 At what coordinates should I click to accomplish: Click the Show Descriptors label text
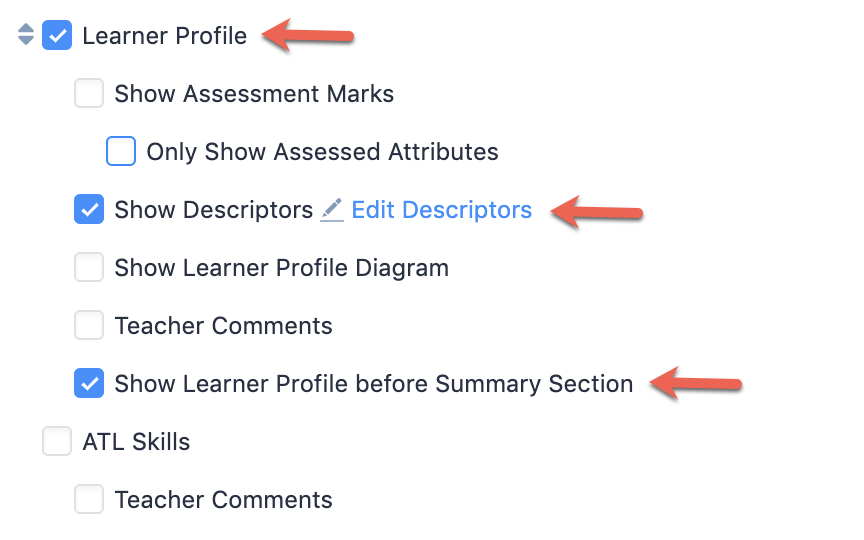pyautogui.click(x=213, y=210)
